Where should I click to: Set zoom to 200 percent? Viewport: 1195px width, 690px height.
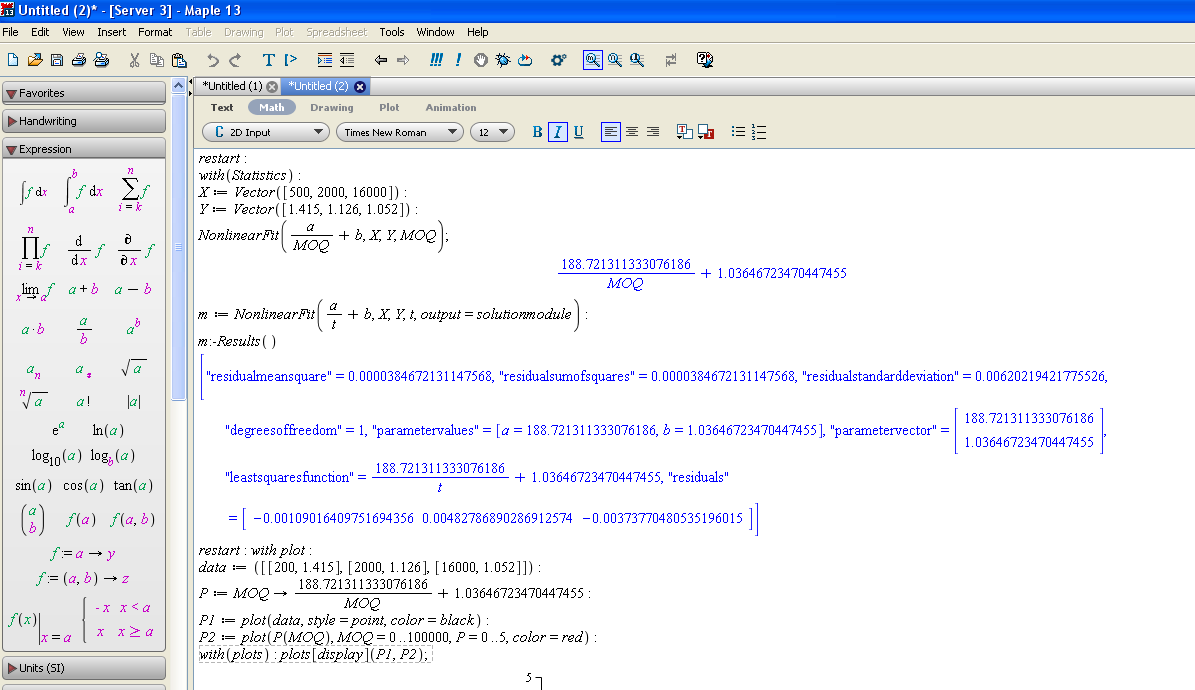(637, 60)
